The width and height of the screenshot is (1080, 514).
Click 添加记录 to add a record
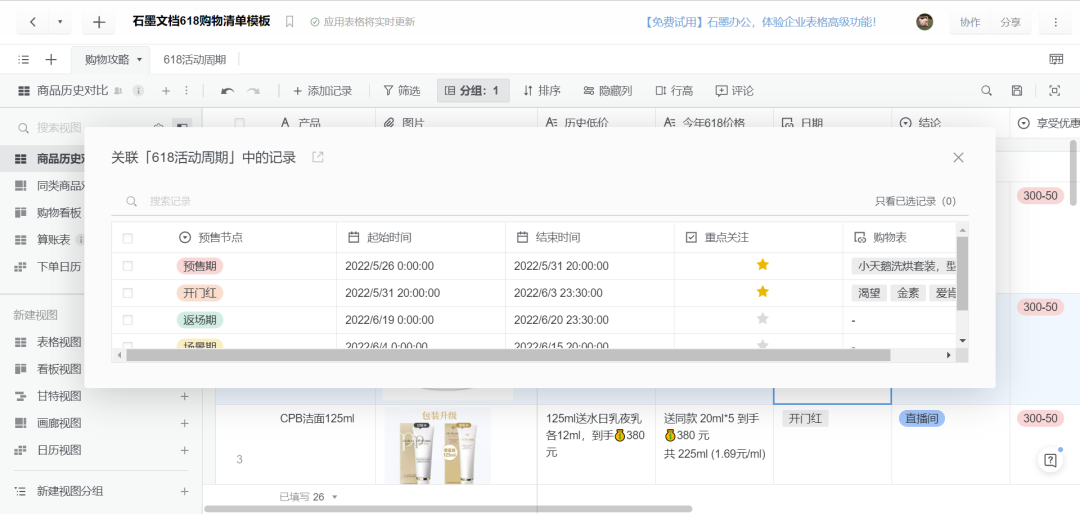(322, 91)
